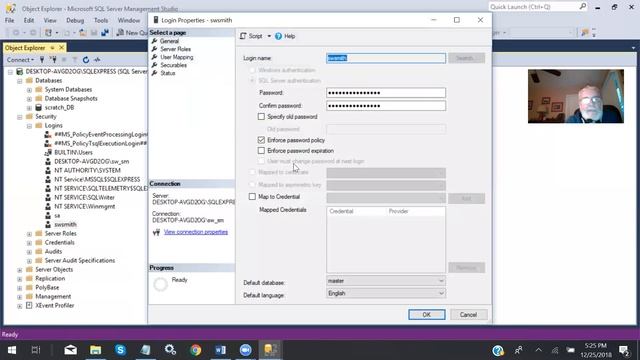640x360 pixels.
Task: Expand the Server Roles folder node
Action: (29, 234)
